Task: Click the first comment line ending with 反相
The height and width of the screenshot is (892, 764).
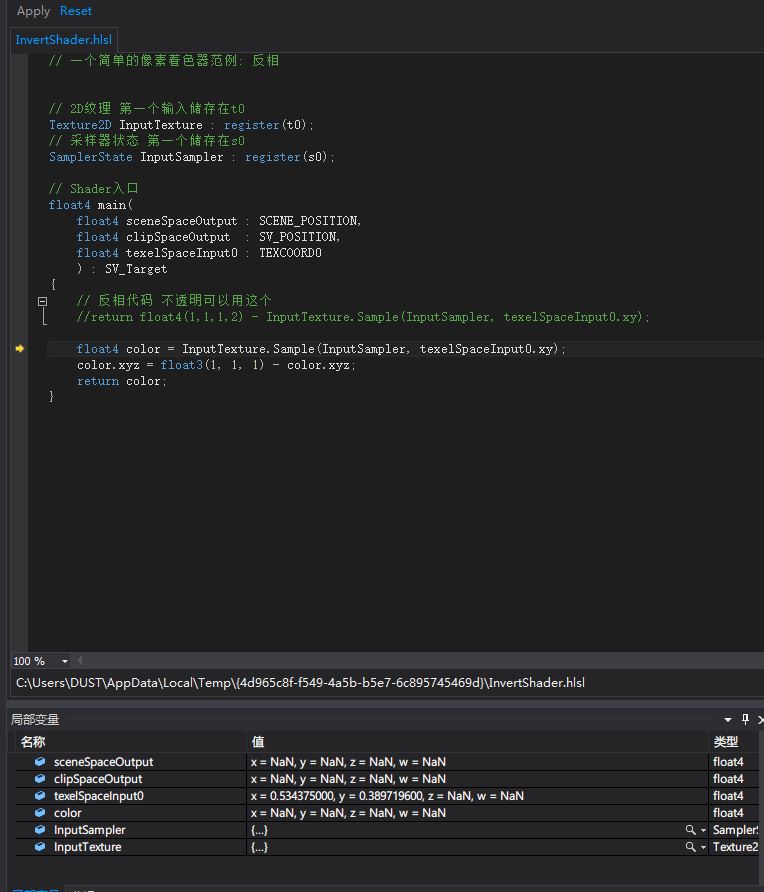Action: coord(164,60)
